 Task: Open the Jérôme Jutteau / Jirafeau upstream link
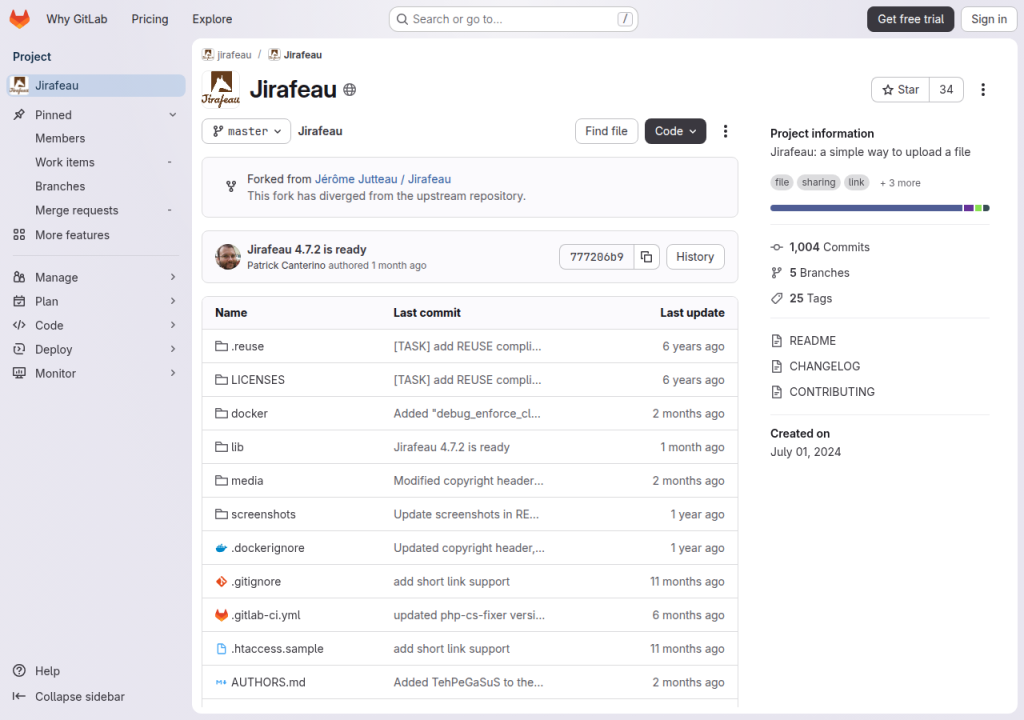[x=383, y=179]
